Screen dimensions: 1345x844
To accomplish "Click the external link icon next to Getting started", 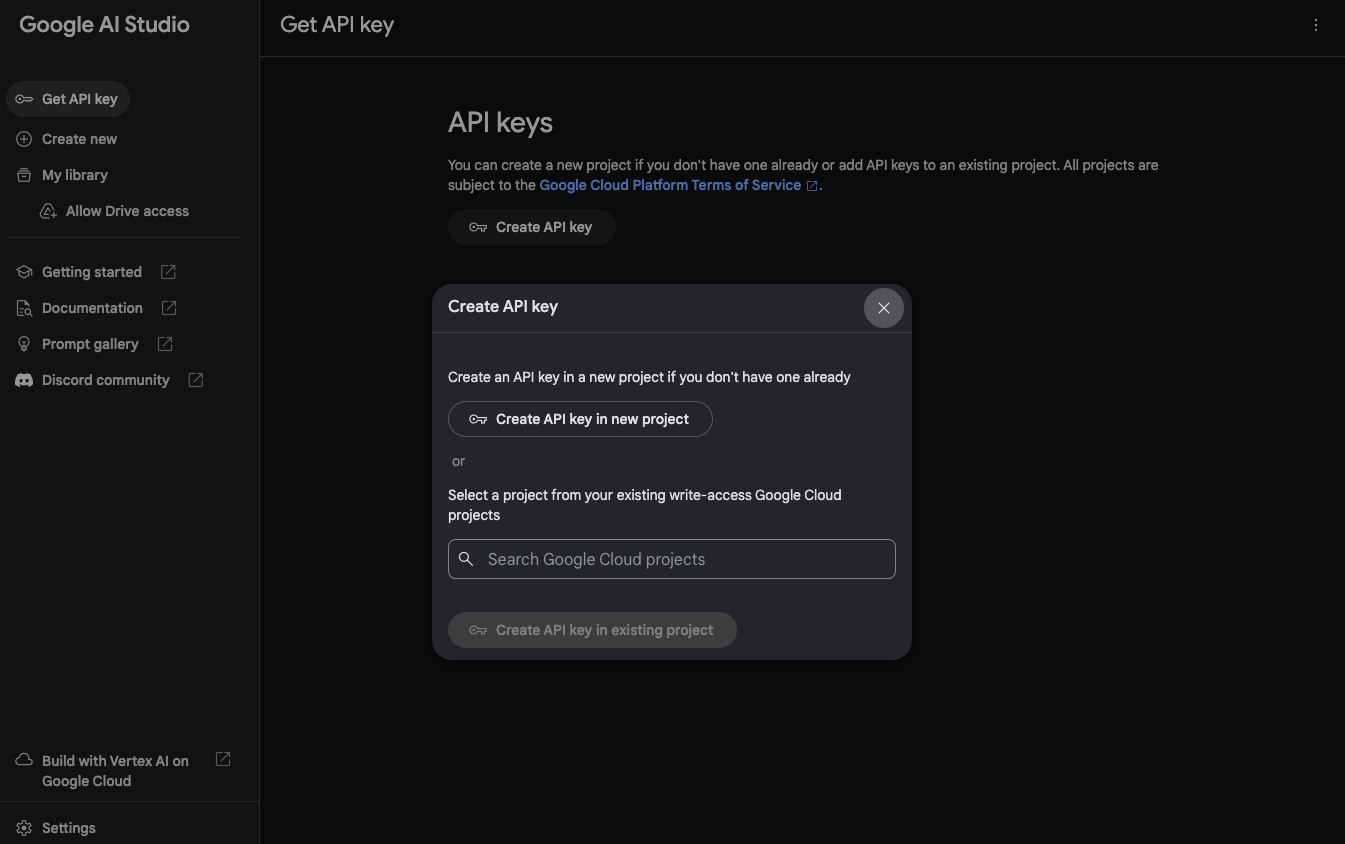I will [168, 272].
